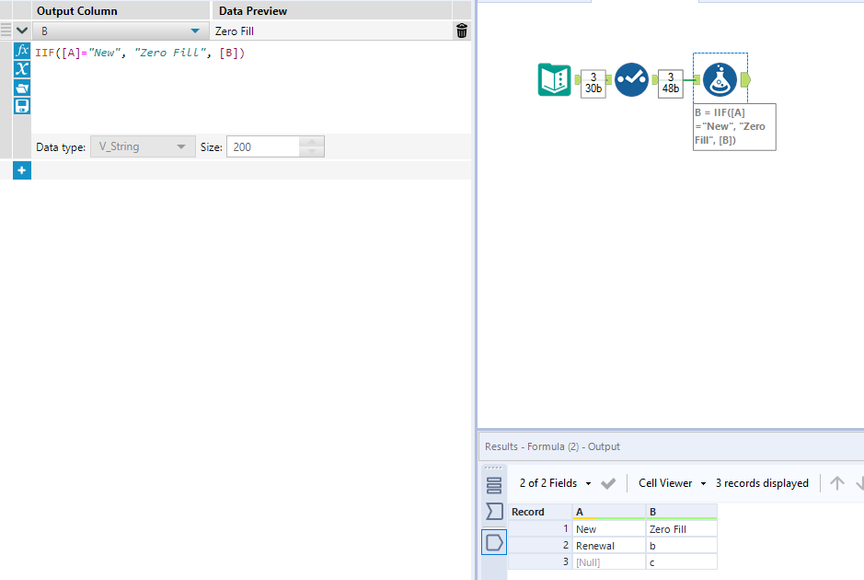864x580 pixels.
Task: Open the 2 of 2 Fields dropdown
Action: pyautogui.click(x=555, y=483)
